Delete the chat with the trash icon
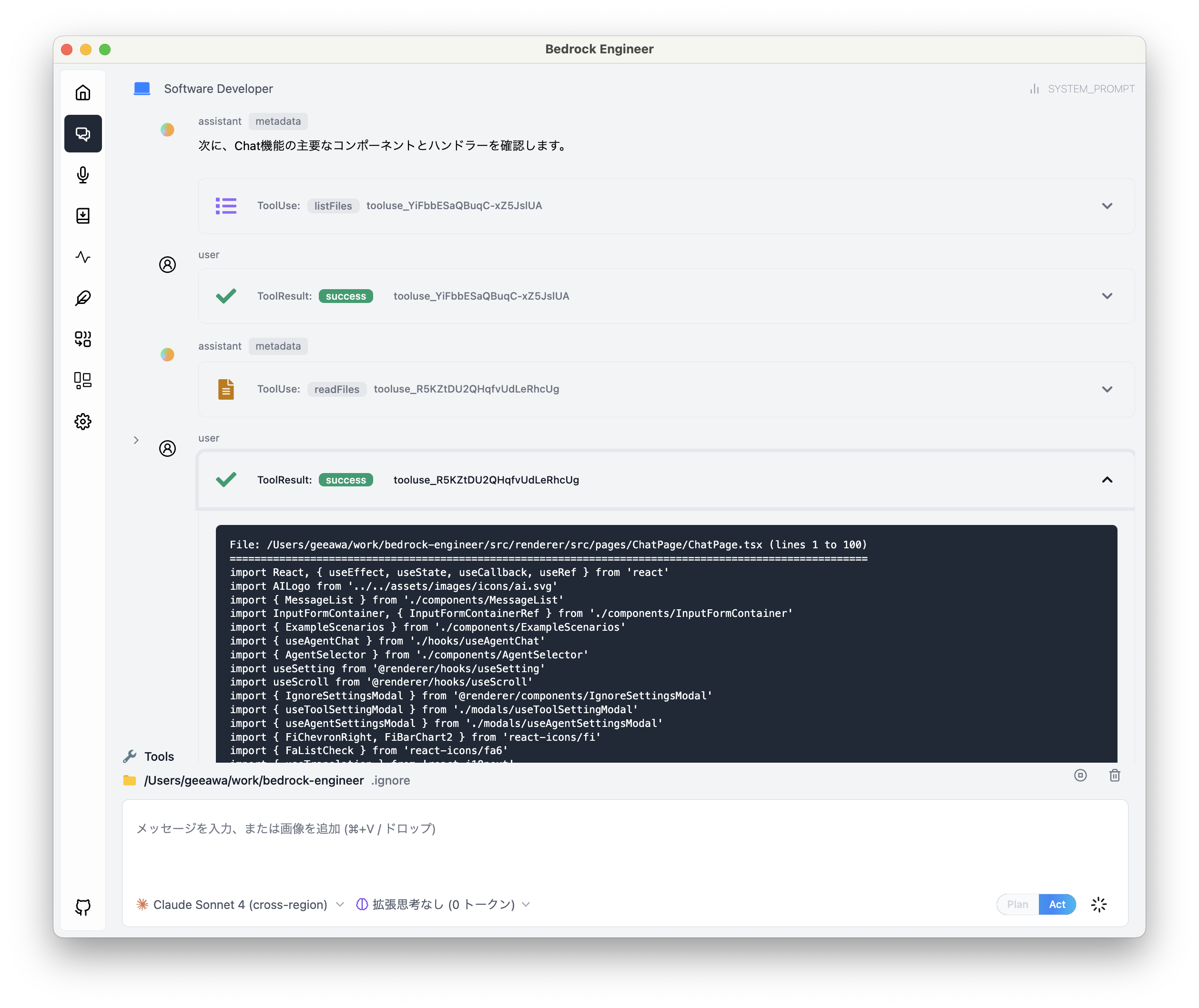 point(1115,776)
